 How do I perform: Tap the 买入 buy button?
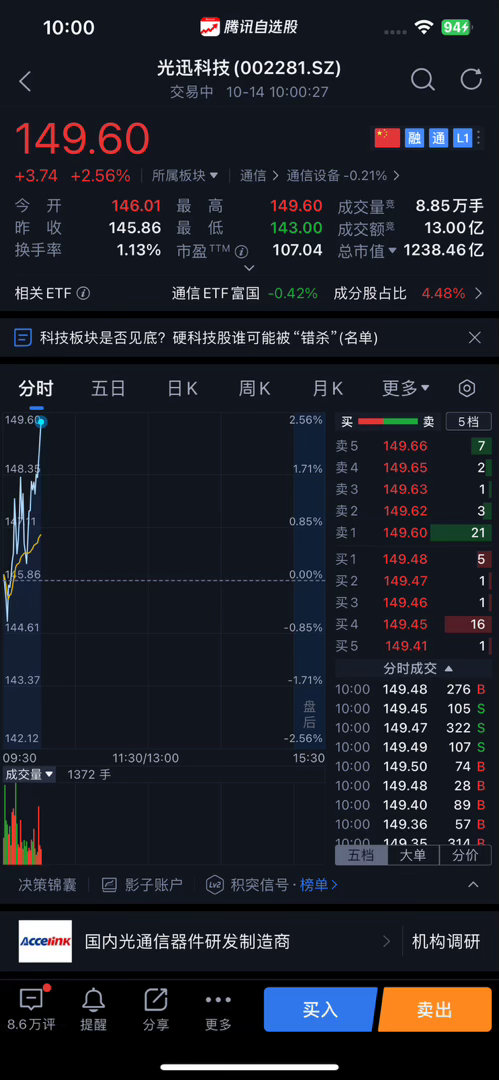point(320,1009)
